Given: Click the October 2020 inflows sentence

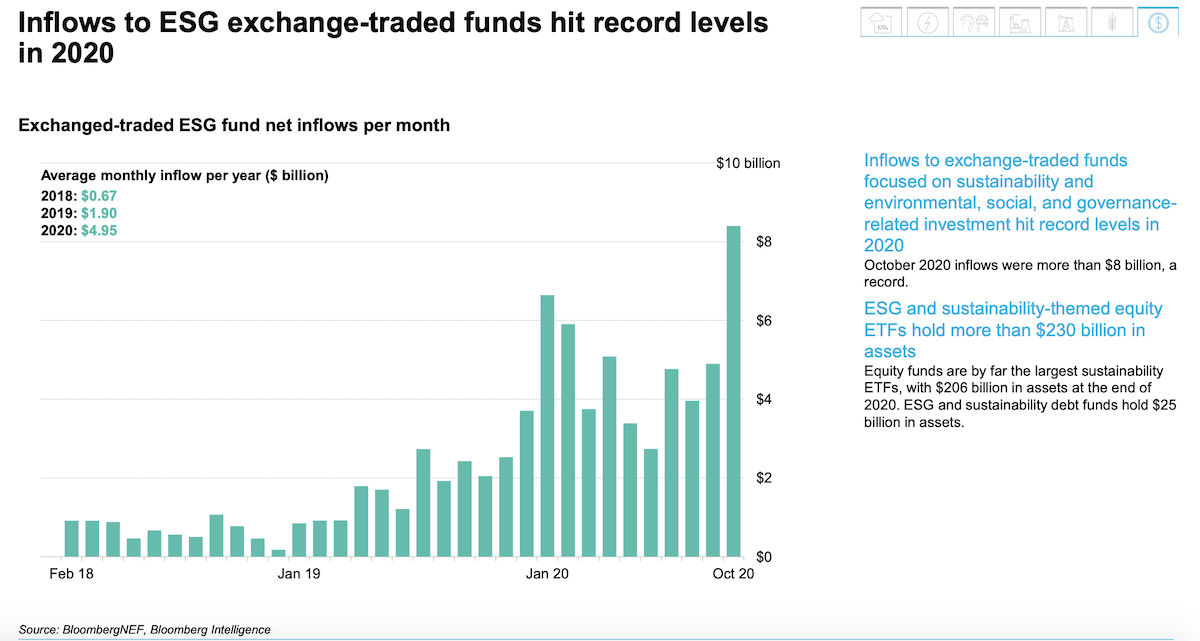Looking at the screenshot, I should (1020, 273).
